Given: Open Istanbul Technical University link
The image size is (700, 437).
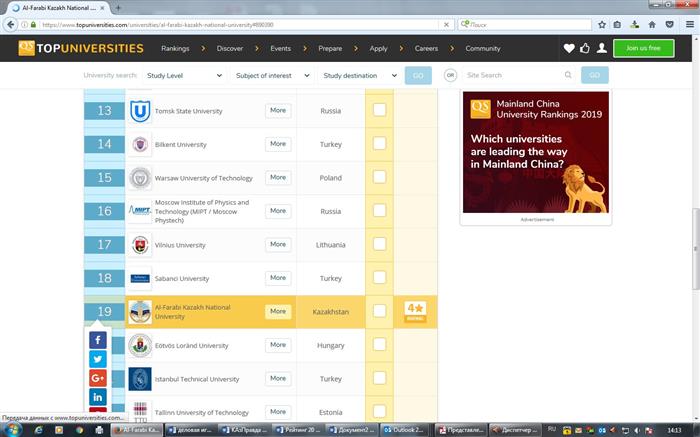Looking at the screenshot, I should pyautogui.click(x=197, y=379).
